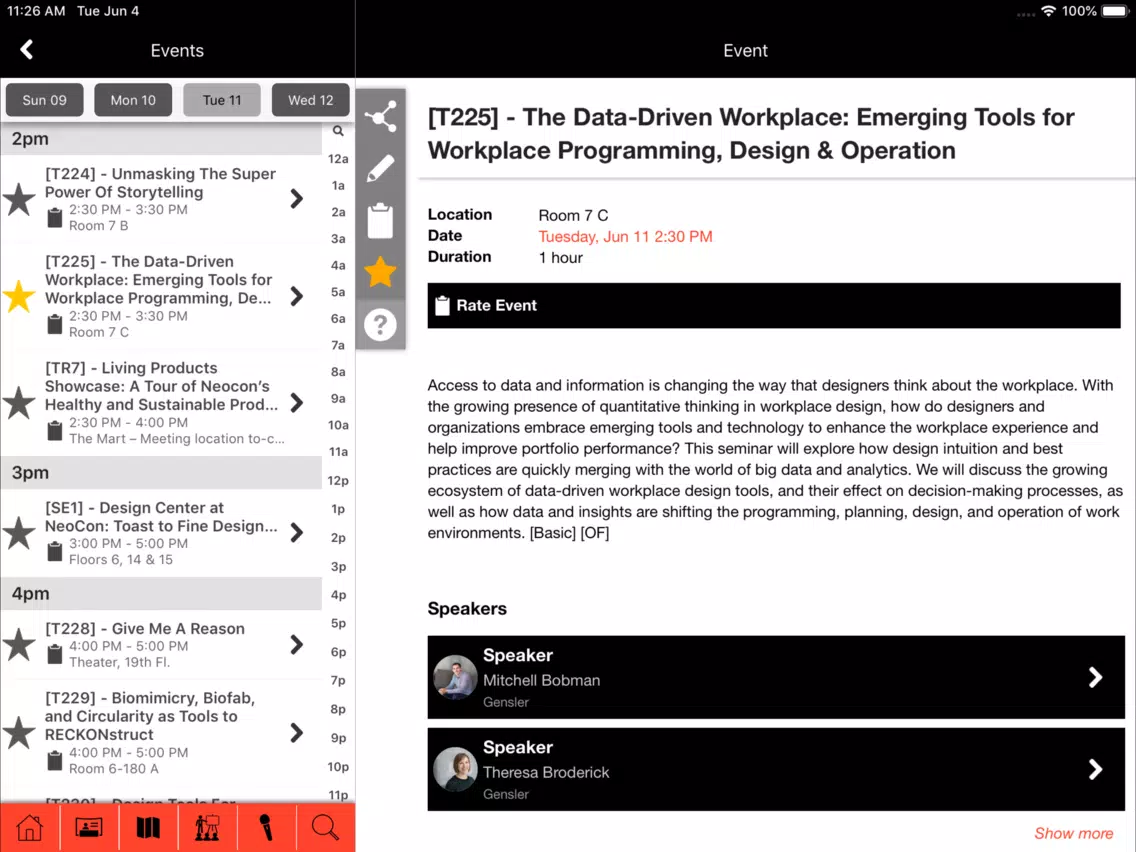Screen dimensions: 1136x852
Task: Click the Show more link
Action: [1073, 833]
